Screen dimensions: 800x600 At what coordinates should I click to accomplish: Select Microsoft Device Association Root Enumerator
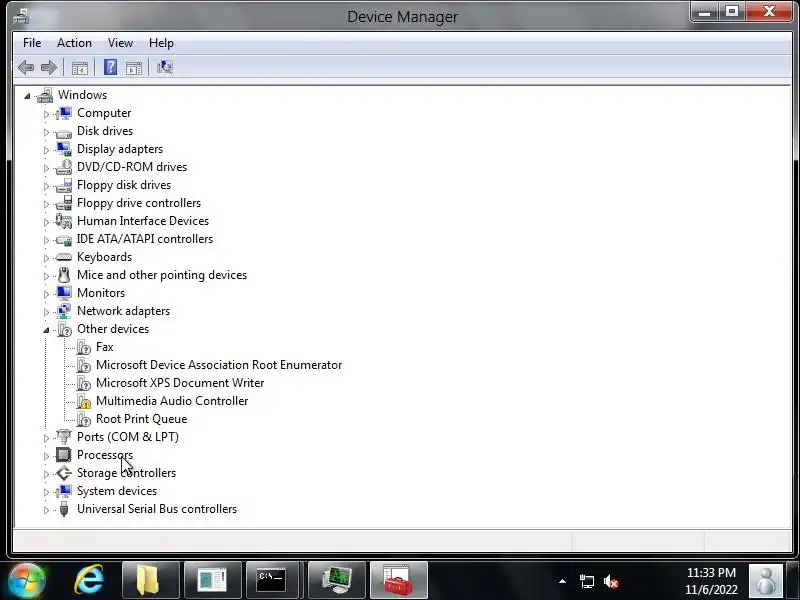click(219, 365)
